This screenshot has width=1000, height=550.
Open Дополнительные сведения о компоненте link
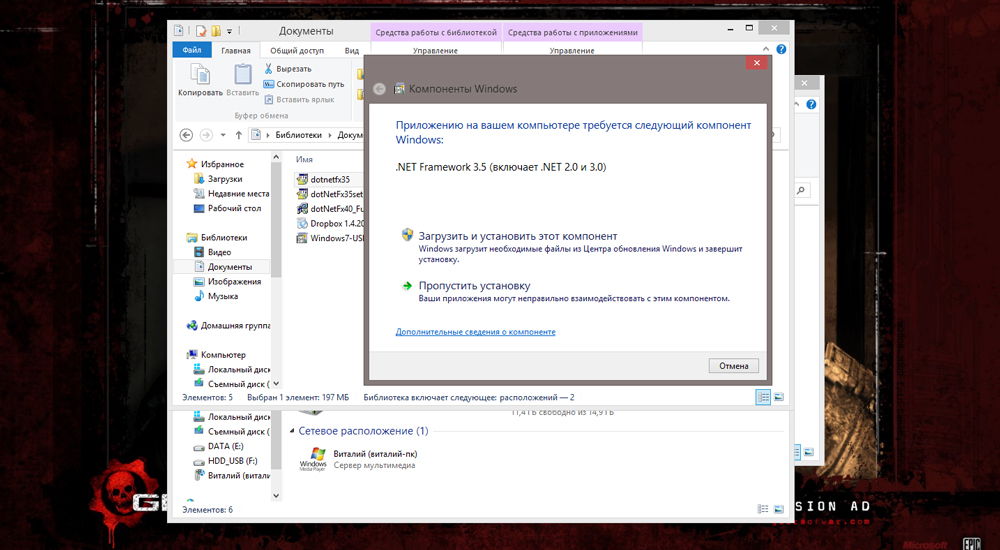coord(475,332)
